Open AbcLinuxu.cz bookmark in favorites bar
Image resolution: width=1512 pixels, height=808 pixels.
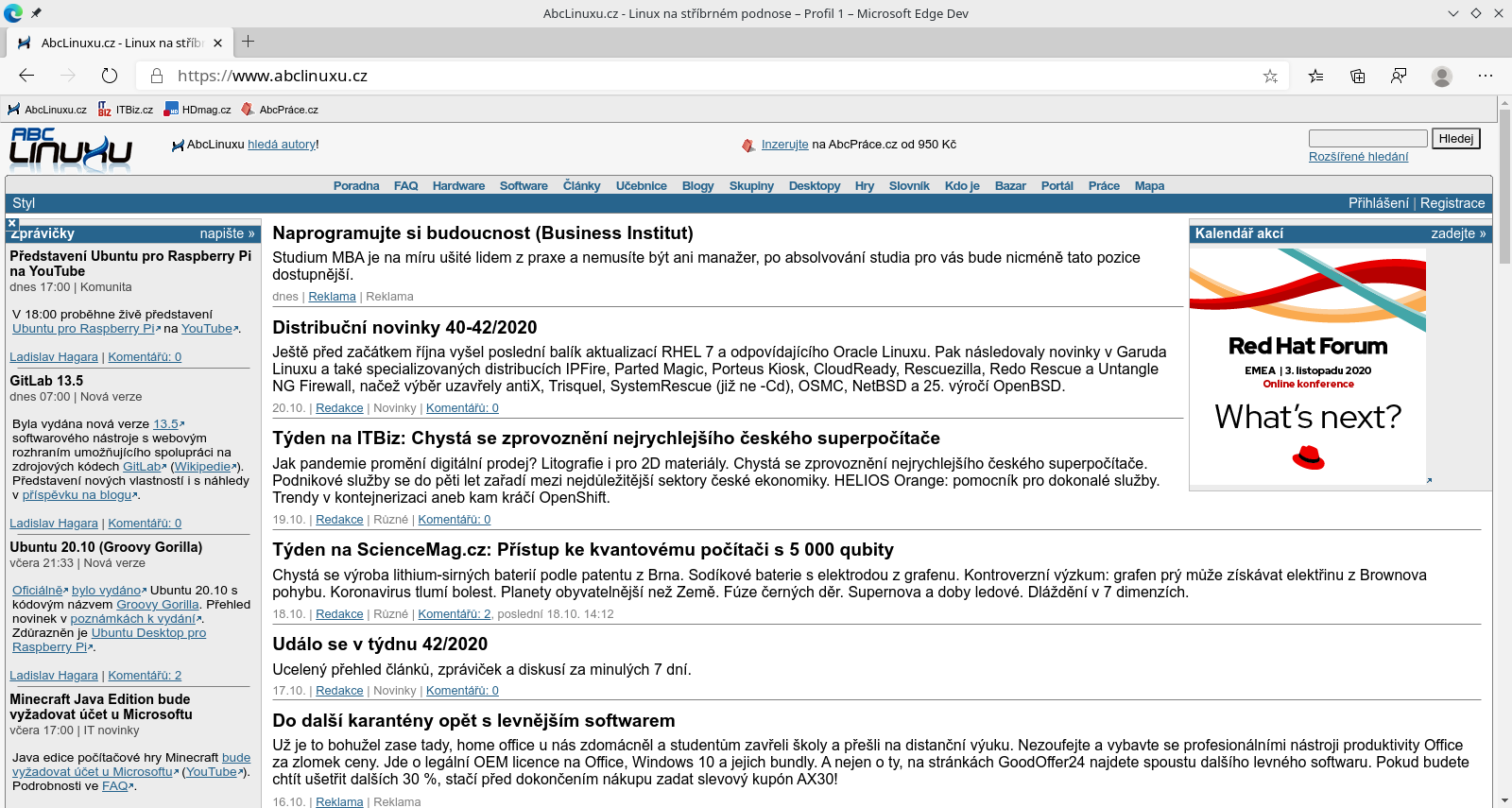[47, 110]
